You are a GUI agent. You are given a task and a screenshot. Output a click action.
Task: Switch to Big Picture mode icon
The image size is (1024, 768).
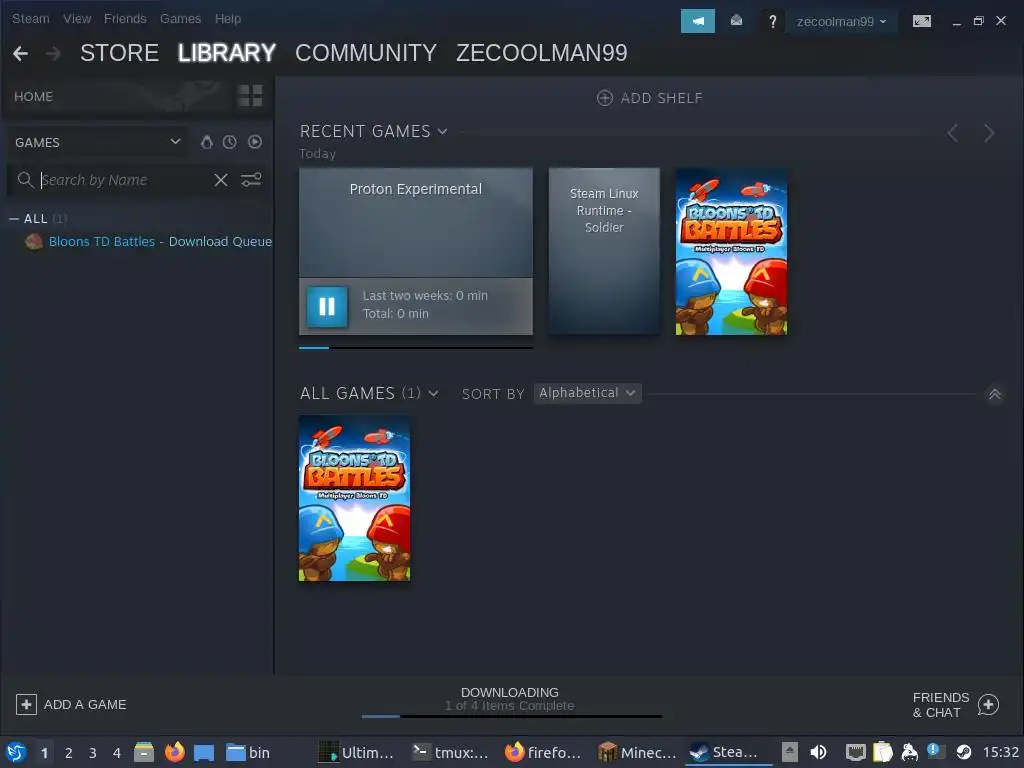click(x=921, y=21)
